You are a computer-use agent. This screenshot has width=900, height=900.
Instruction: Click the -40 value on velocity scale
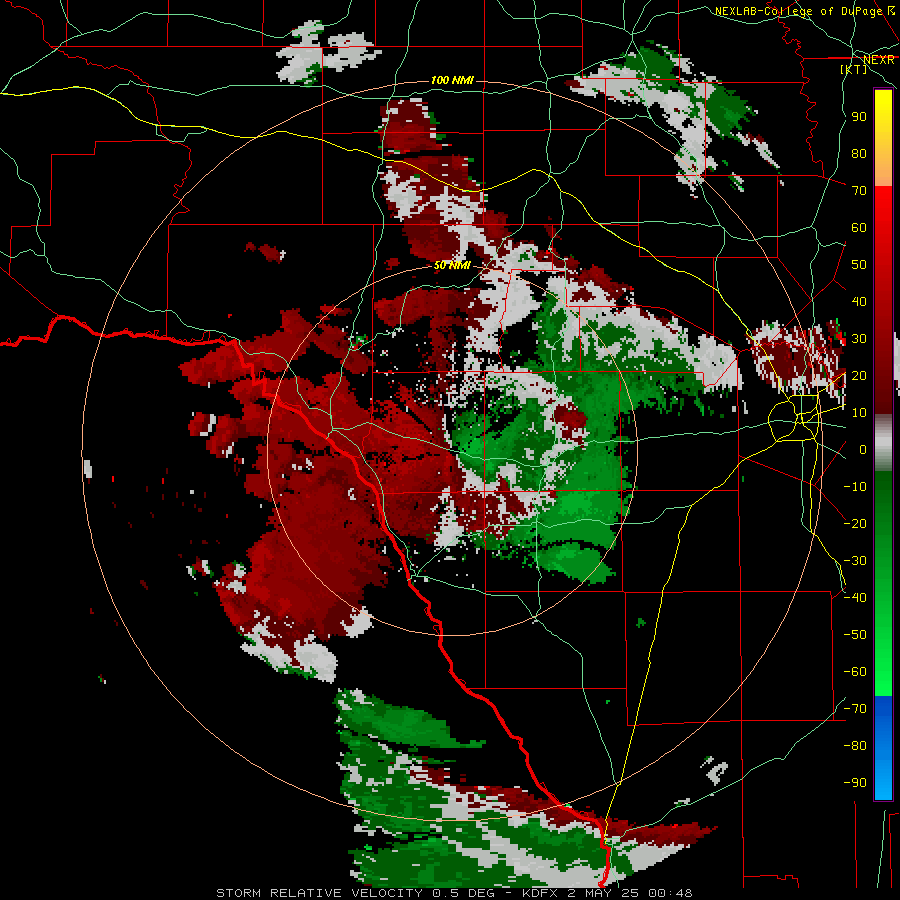point(855,598)
